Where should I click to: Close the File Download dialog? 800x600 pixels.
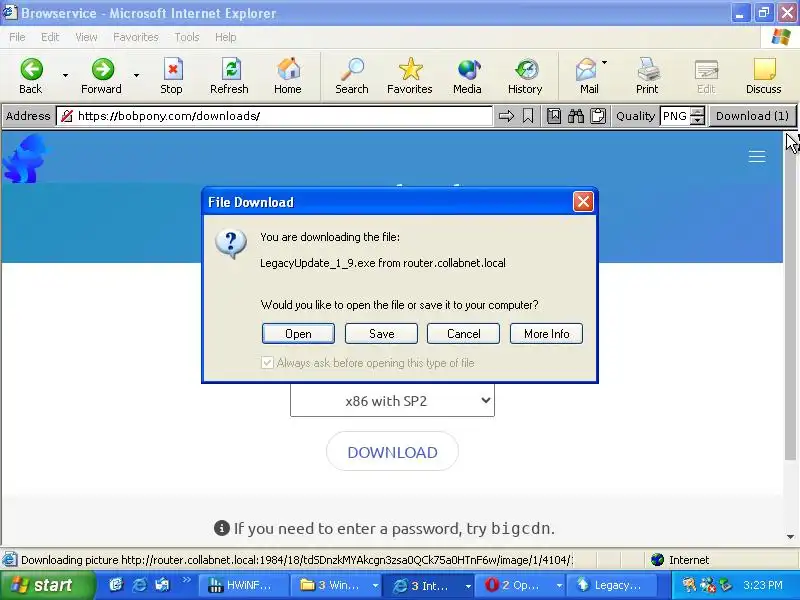[583, 202]
